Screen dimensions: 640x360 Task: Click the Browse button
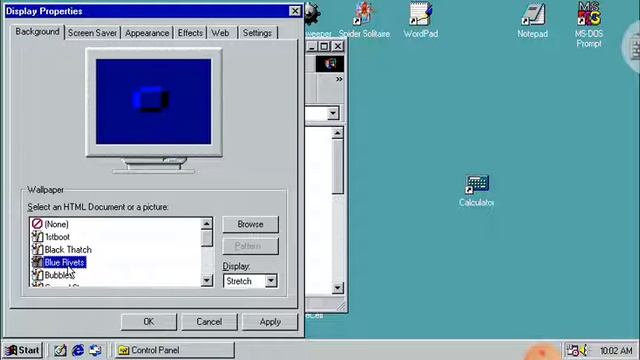[251, 224]
